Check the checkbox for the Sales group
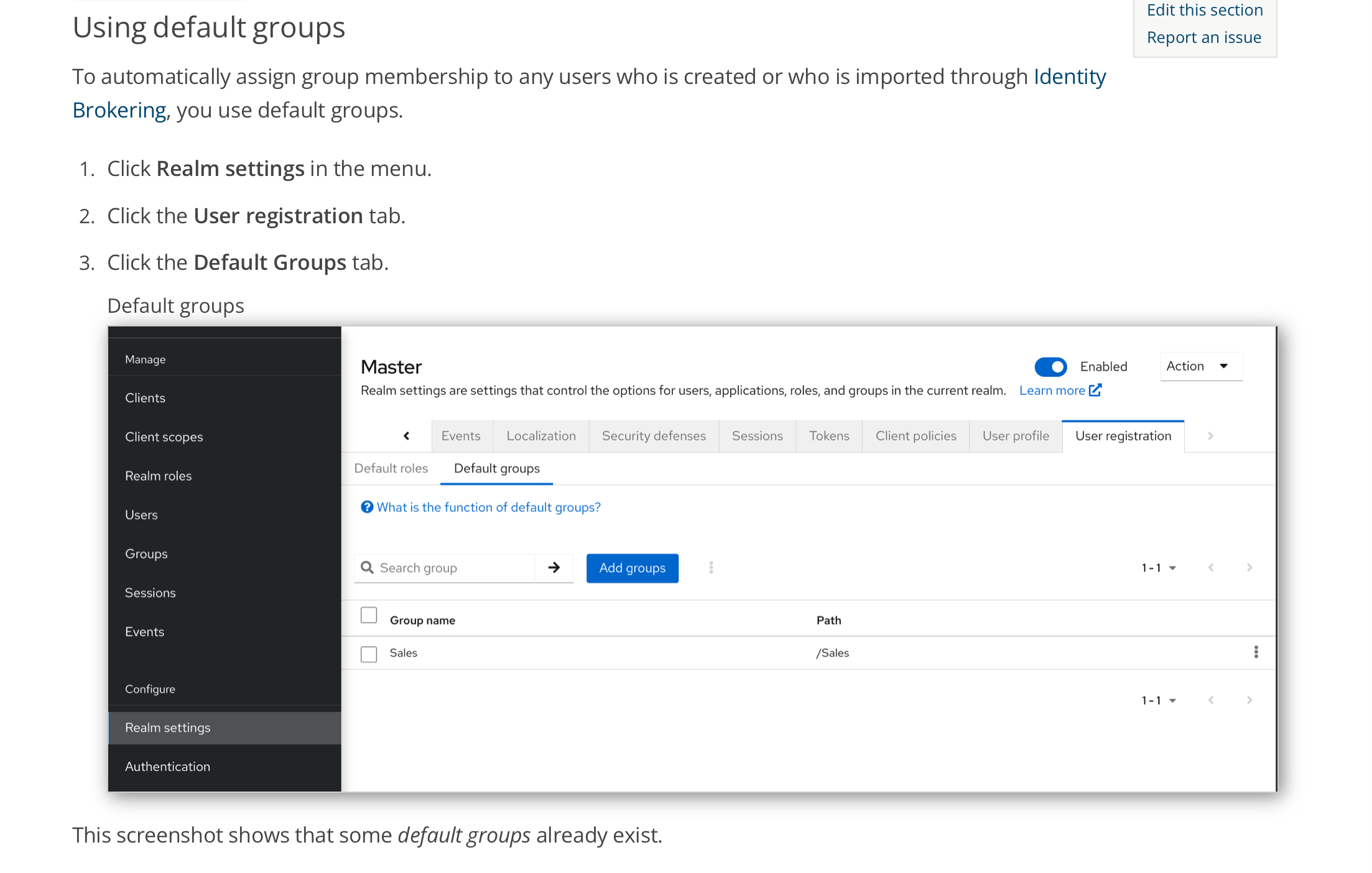The width and height of the screenshot is (1372, 873). [x=369, y=654]
